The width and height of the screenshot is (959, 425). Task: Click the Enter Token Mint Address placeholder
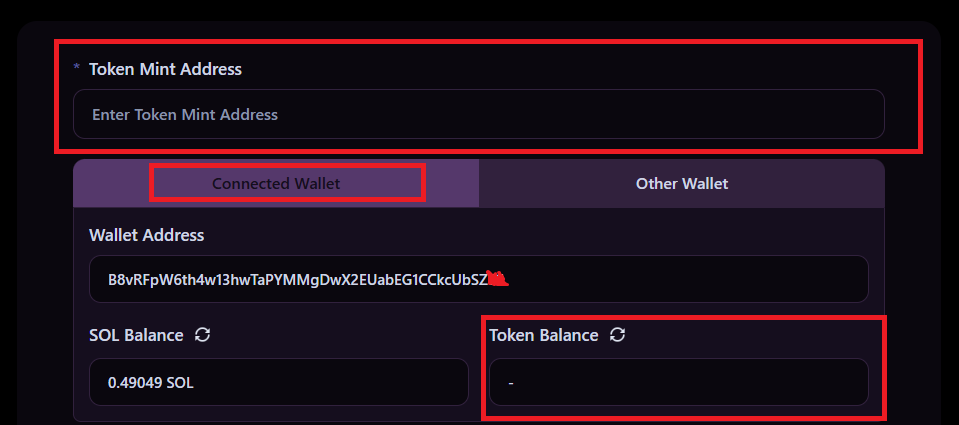[185, 115]
